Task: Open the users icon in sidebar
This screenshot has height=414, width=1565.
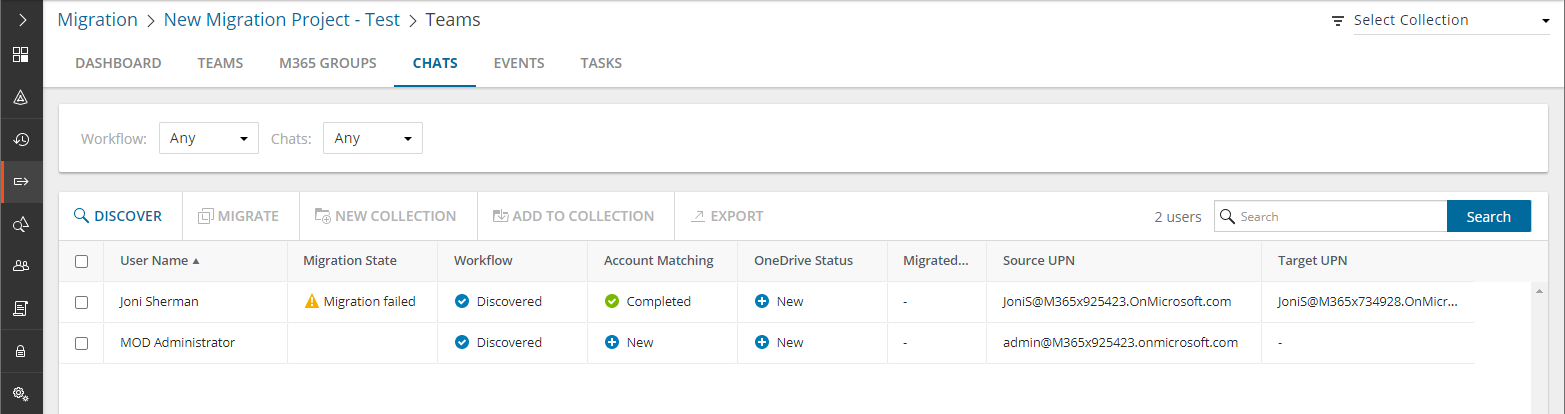Action: [x=21, y=267]
